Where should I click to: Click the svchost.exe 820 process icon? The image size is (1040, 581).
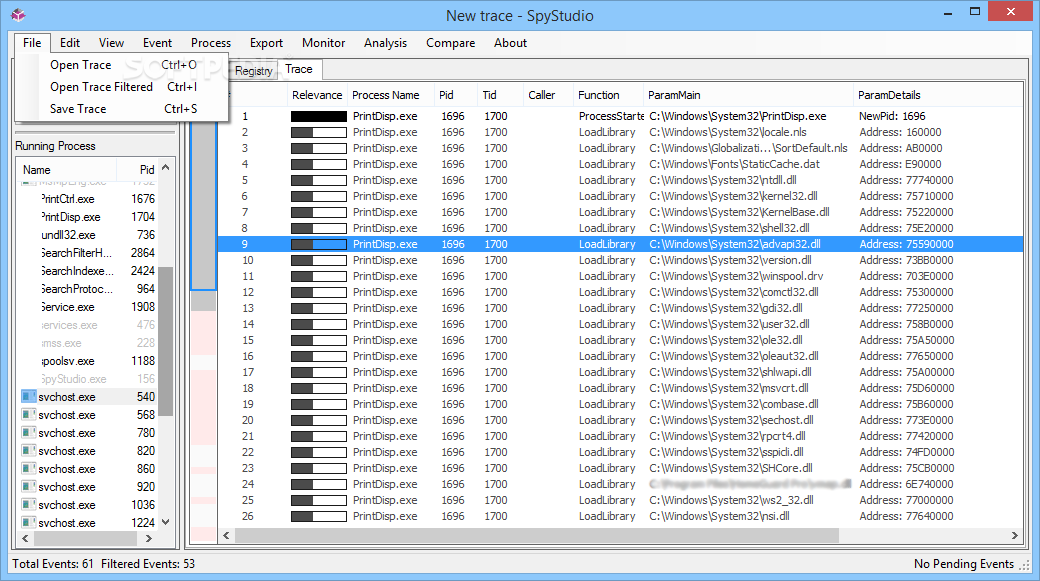29,450
